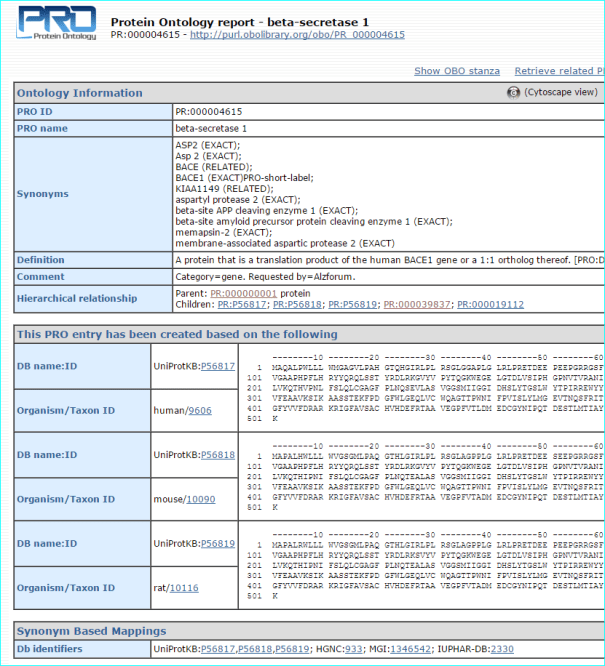This screenshot has height=666, width=605.
Task: Click the Retrieve related link at top right
Action: [x=558, y=71]
